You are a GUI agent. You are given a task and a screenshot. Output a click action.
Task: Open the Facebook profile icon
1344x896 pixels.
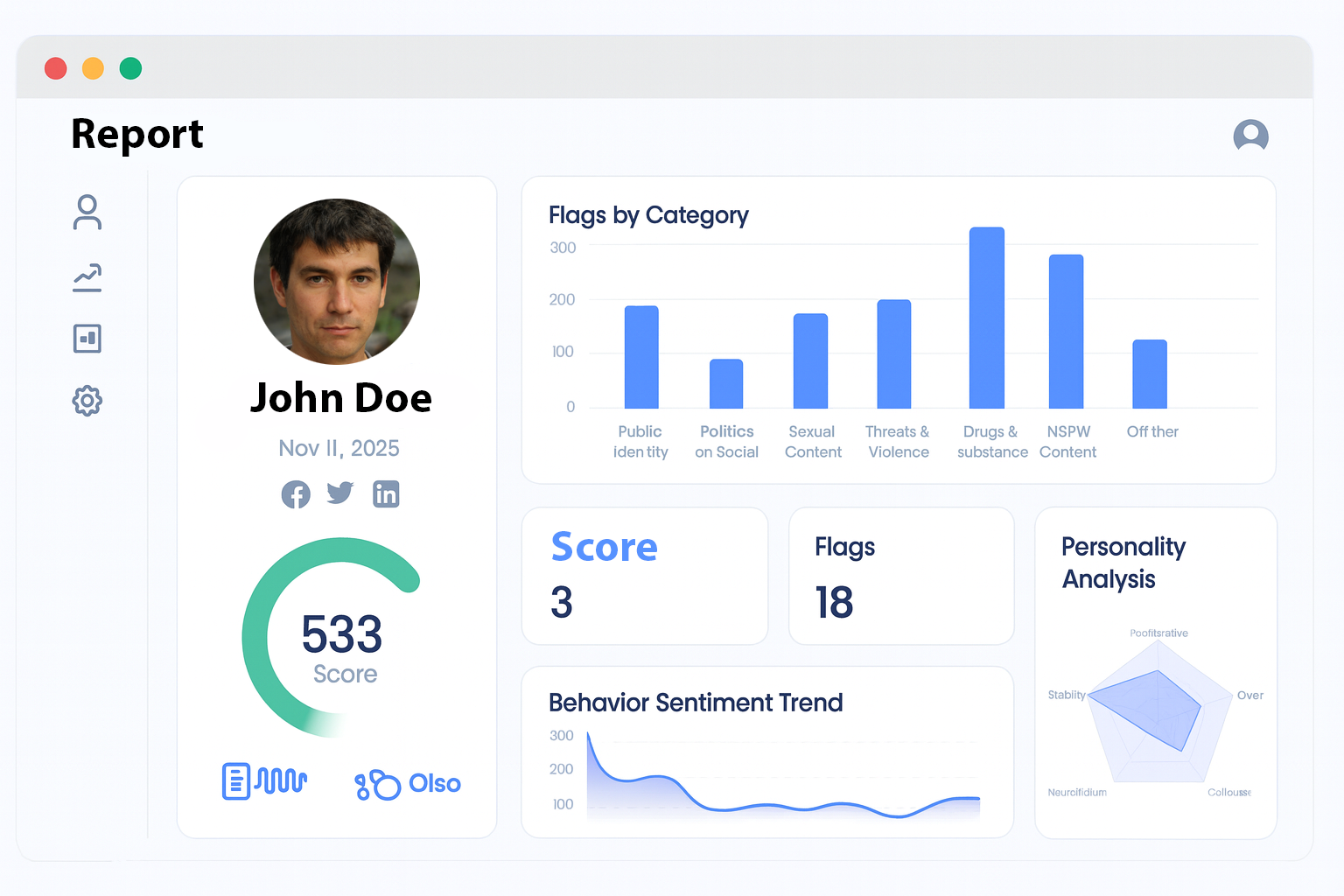pyautogui.click(x=296, y=494)
